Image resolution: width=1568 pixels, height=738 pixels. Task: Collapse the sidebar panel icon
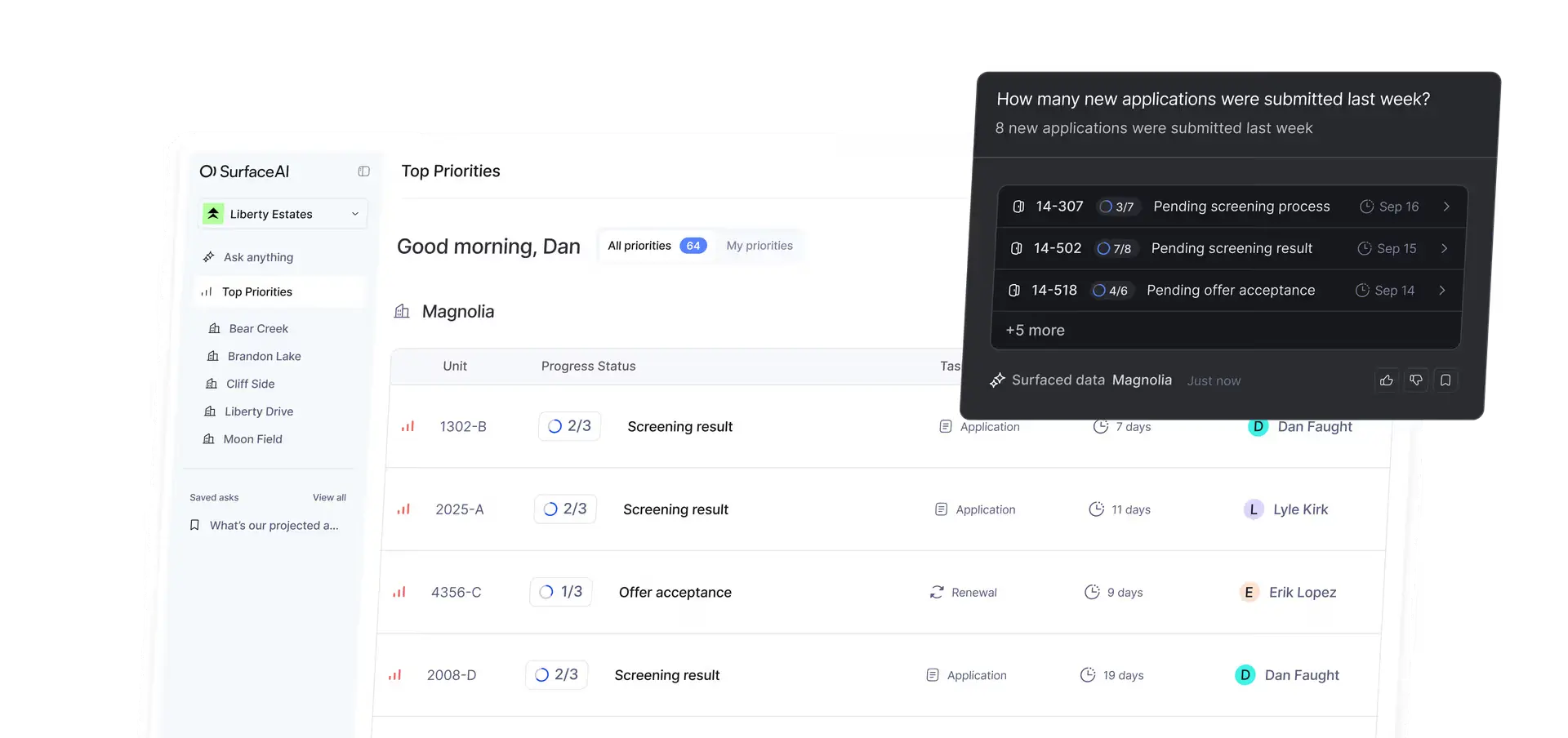tap(363, 171)
